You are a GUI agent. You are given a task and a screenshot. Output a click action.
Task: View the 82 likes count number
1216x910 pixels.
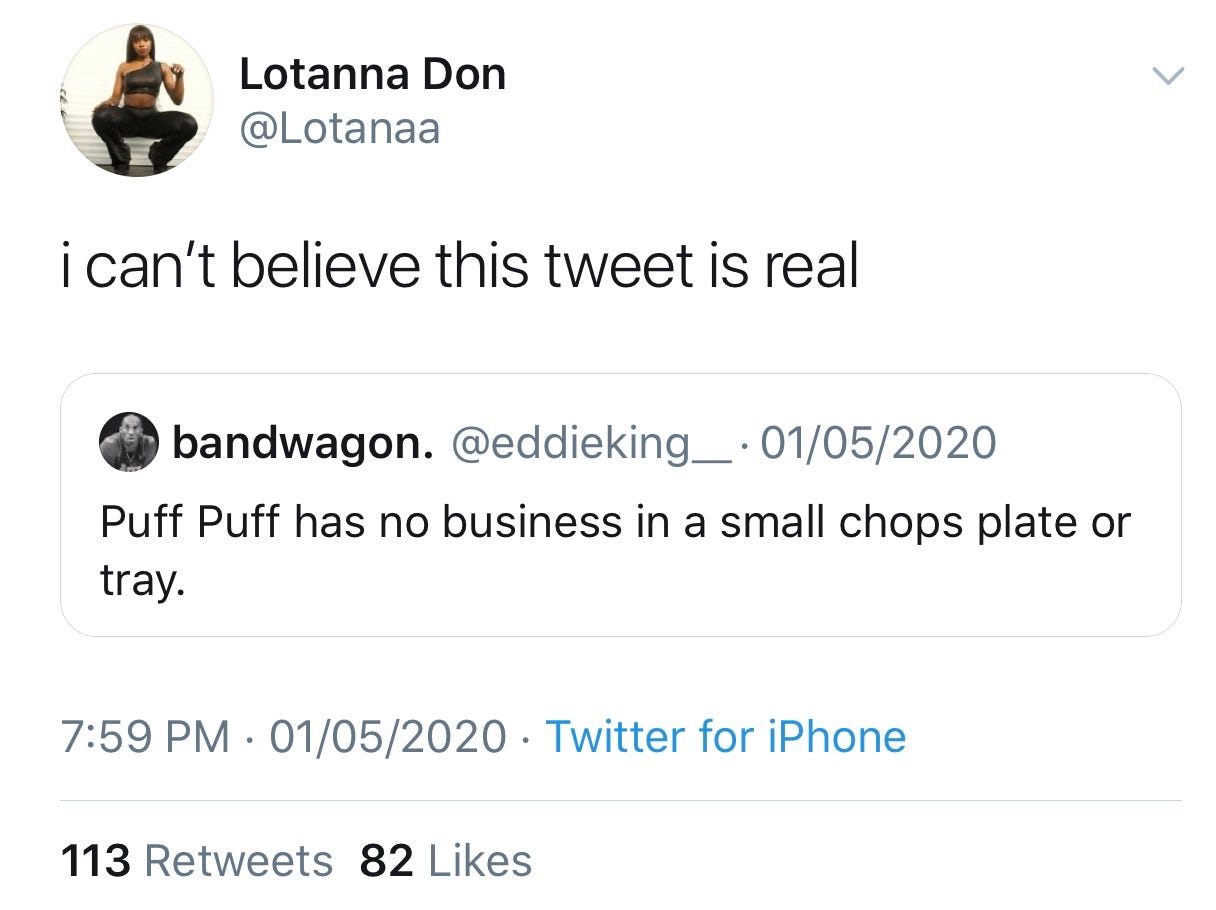tap(387, 861)
